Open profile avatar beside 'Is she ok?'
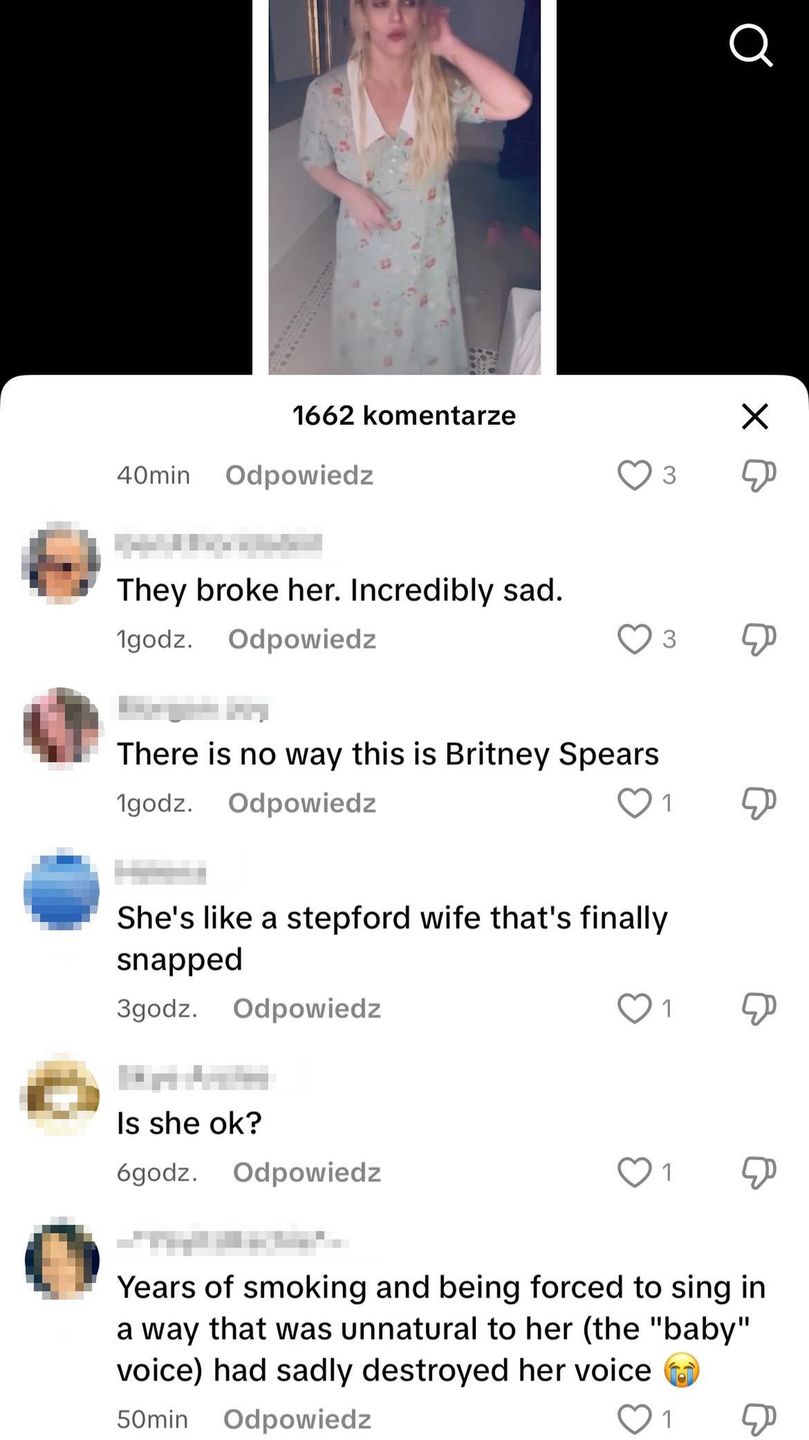The height and width of the screenshot is (1440, 809). click(62, 1093)
